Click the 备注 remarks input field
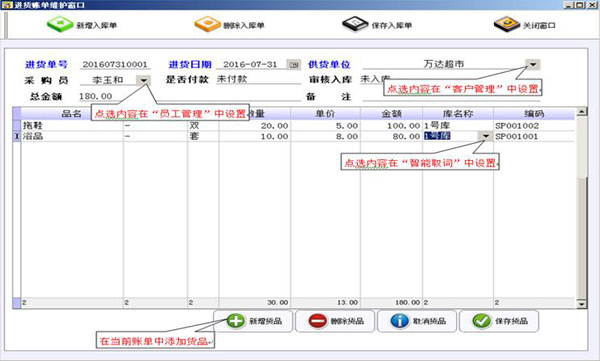Viewport: 600px width, 361px height. [451, 96]
